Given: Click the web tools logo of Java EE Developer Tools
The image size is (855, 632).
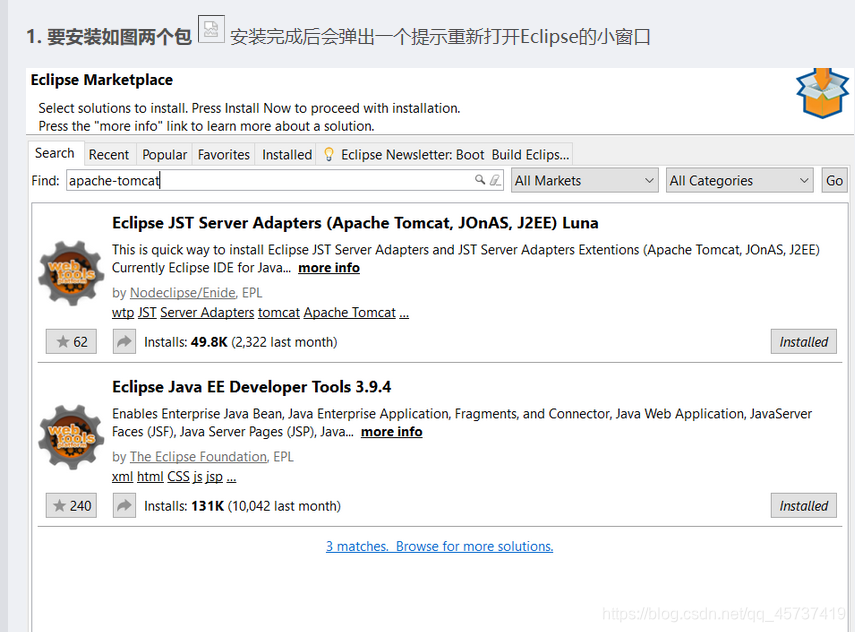Looking at the screenshot, I should [x=71, y=437].
